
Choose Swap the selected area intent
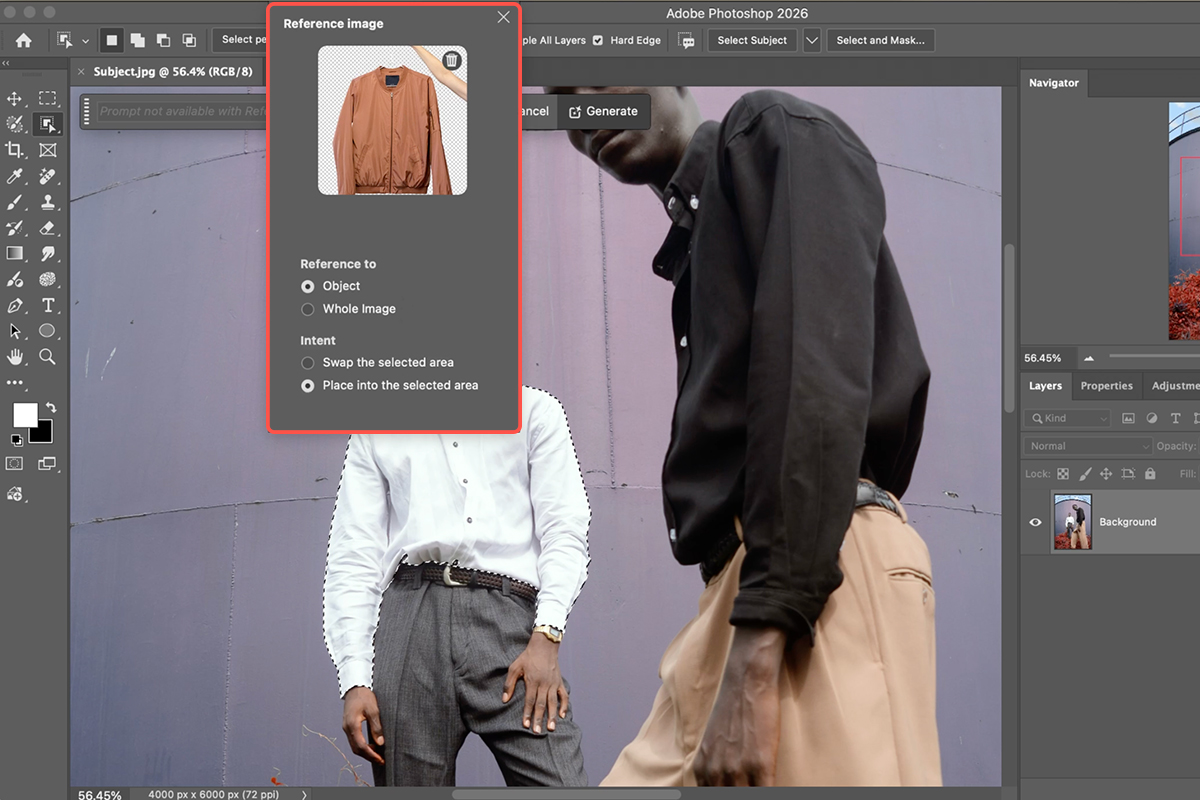click(308, 363)
